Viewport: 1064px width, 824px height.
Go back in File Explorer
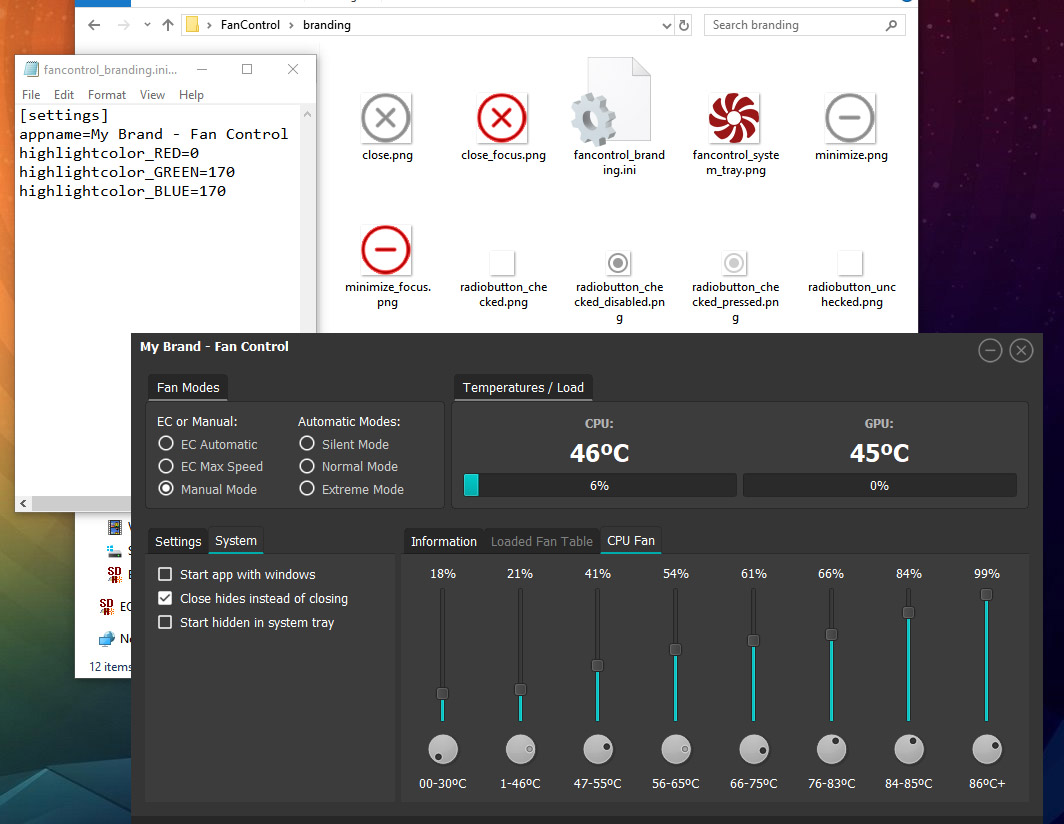94,25
